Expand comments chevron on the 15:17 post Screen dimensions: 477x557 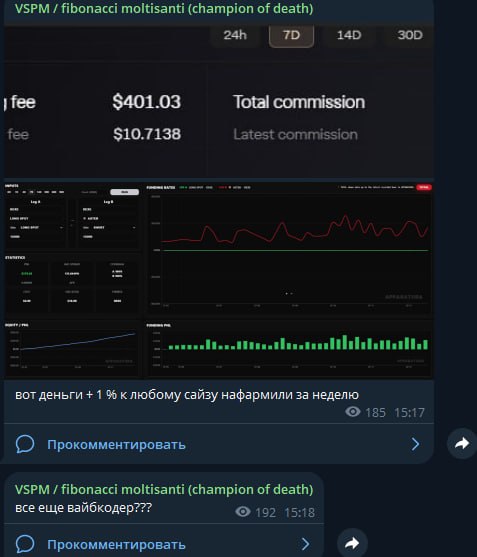click(x=415, y=444)
